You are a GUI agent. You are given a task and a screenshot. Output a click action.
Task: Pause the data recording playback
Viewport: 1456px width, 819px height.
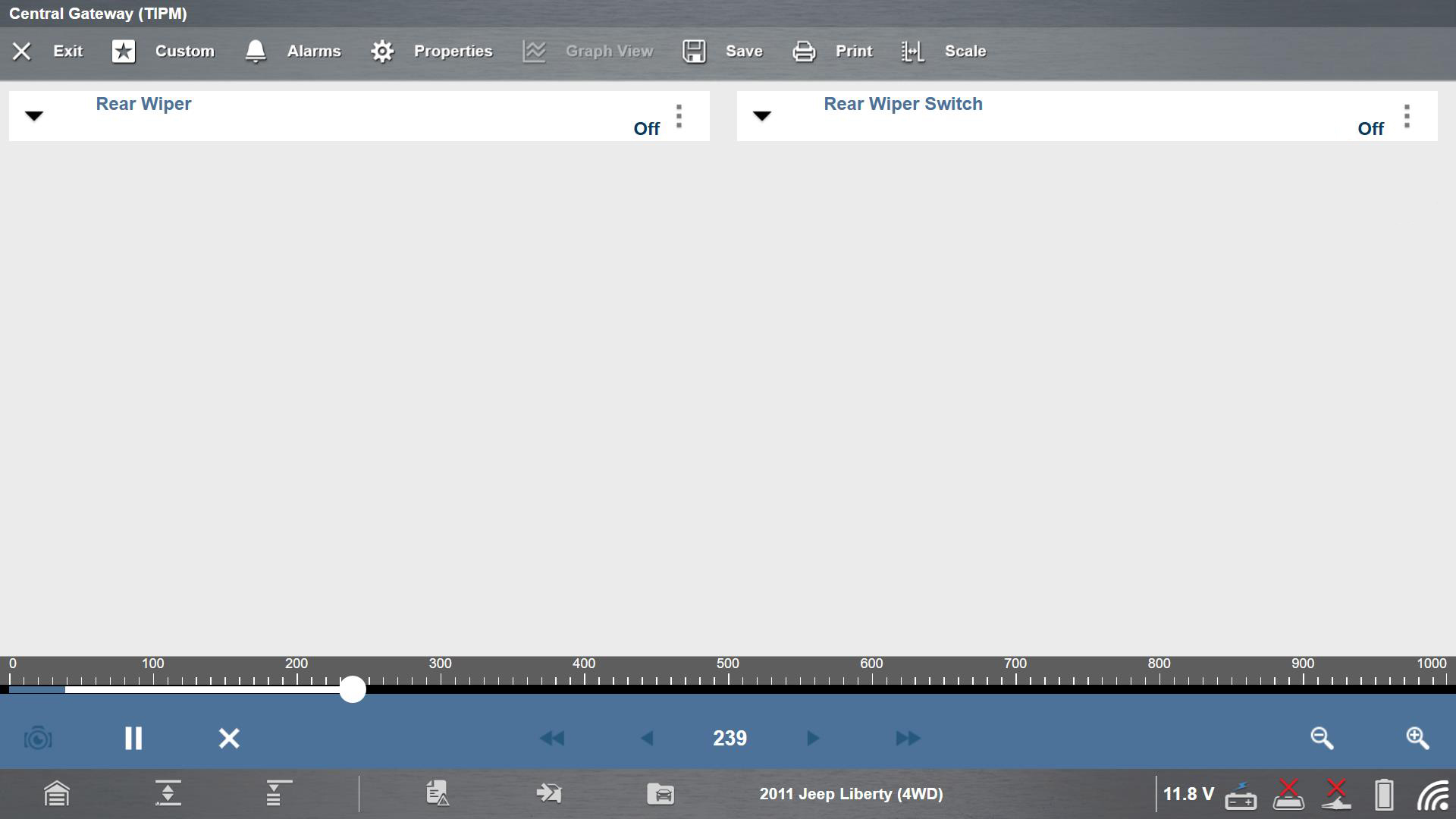(x=133, y=738)
